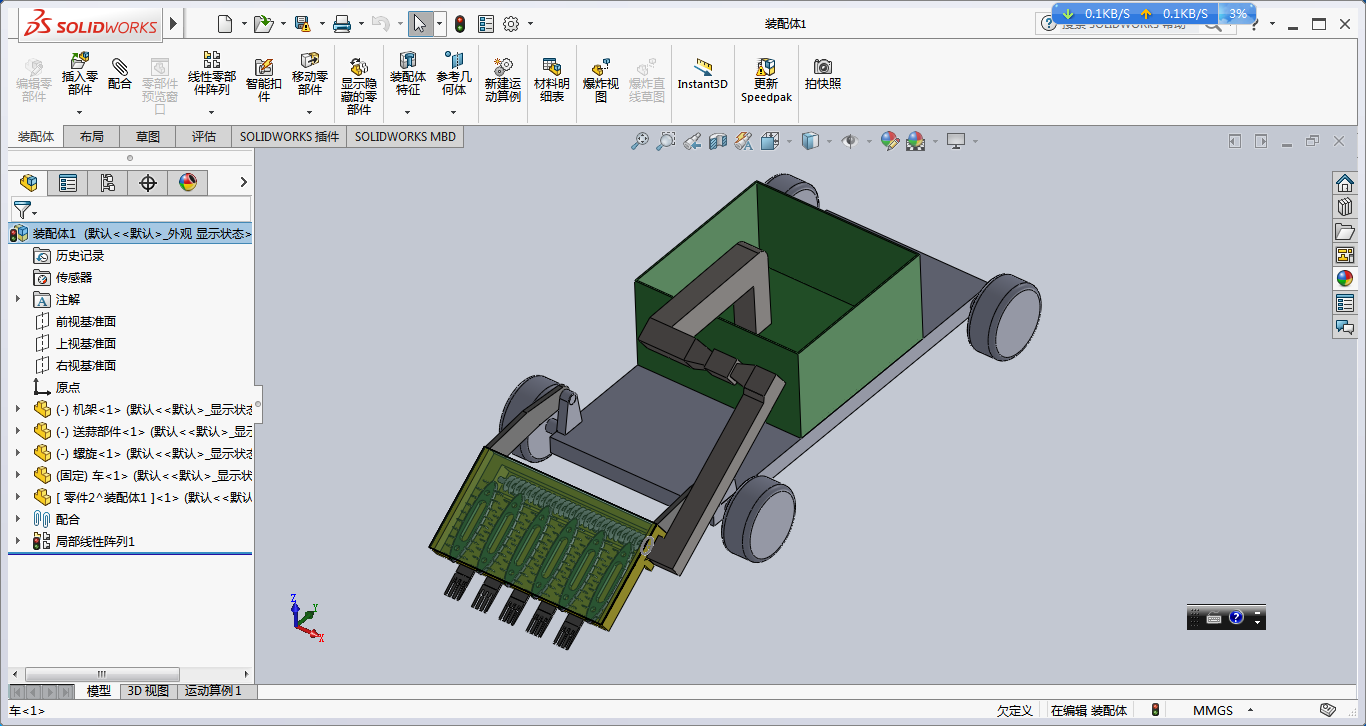Switch to the 草图 ribbon tab
This screenshot has width=1366, height=726.
(x=148, y=137)
